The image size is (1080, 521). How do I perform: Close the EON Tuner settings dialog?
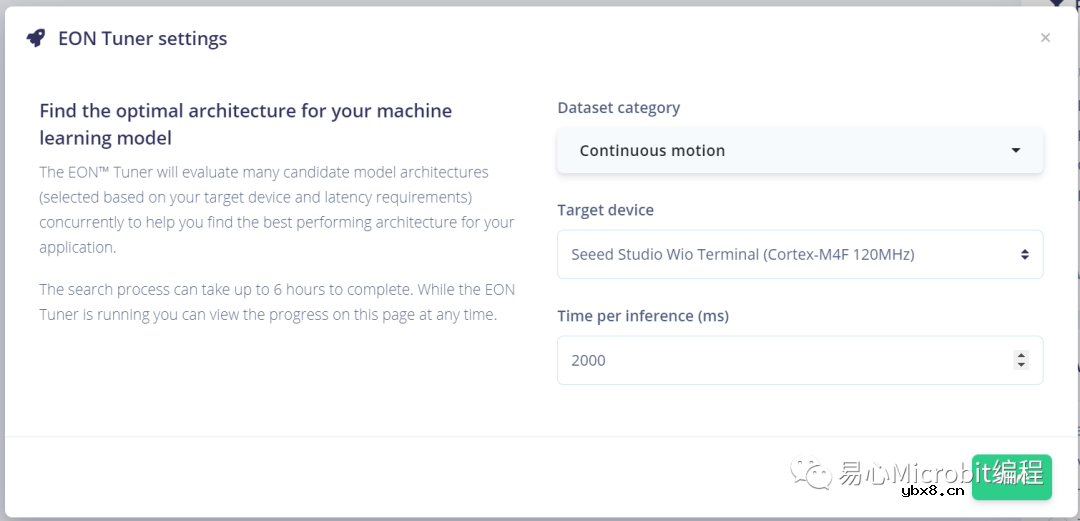[x=1045, y=38]
